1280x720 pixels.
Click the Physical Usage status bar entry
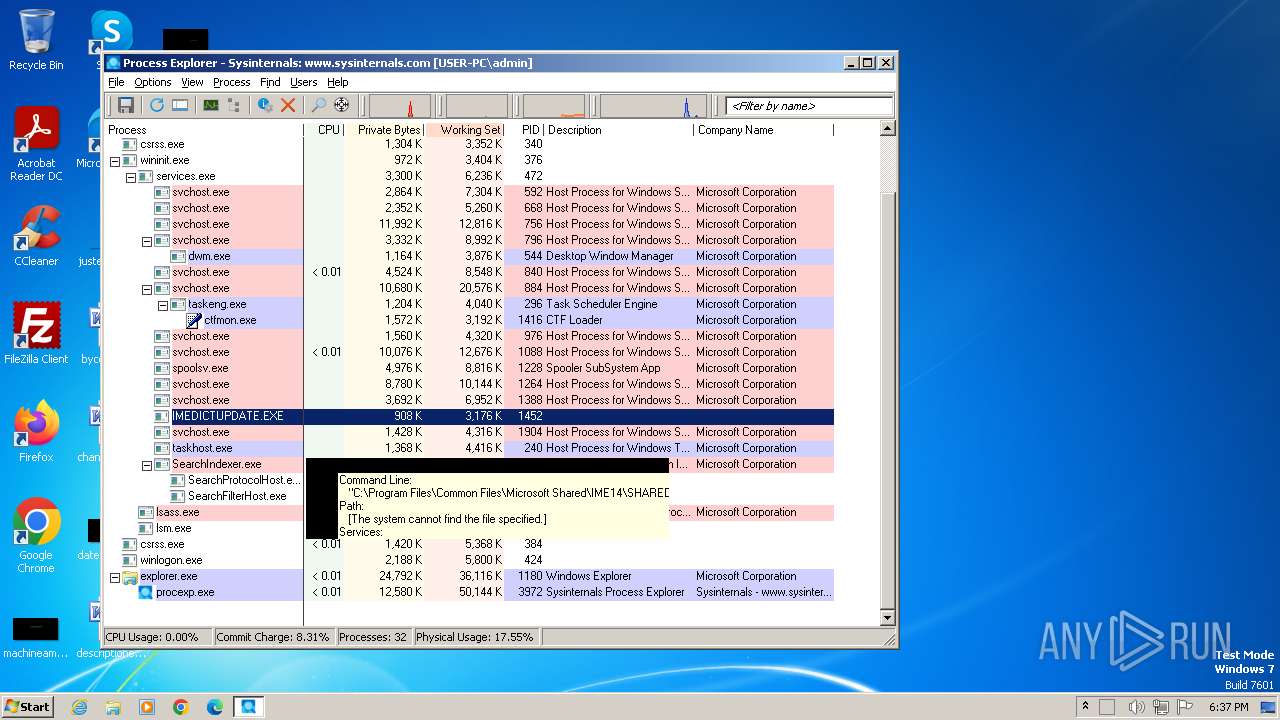tap(475, 637)
